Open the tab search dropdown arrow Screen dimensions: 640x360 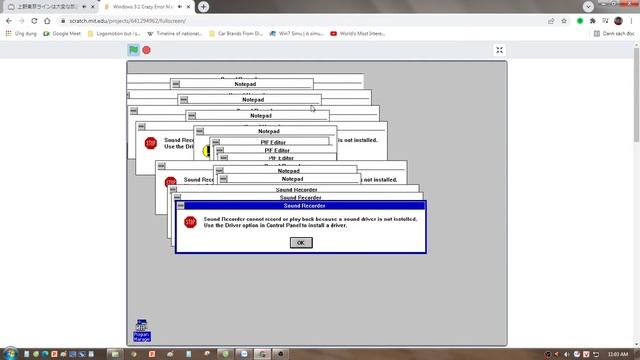point(588,7)
